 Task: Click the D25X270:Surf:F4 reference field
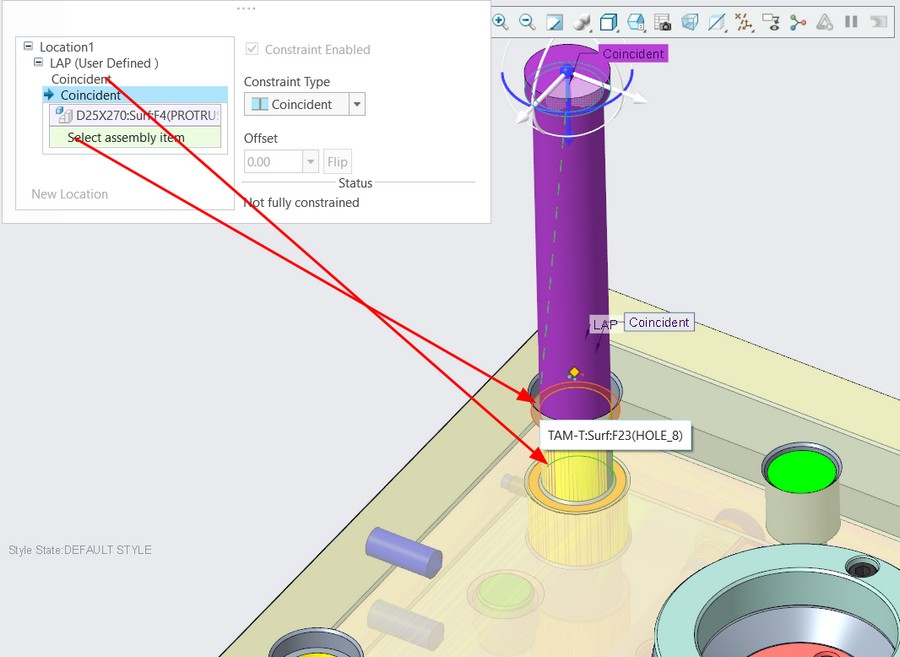[135, 115]
